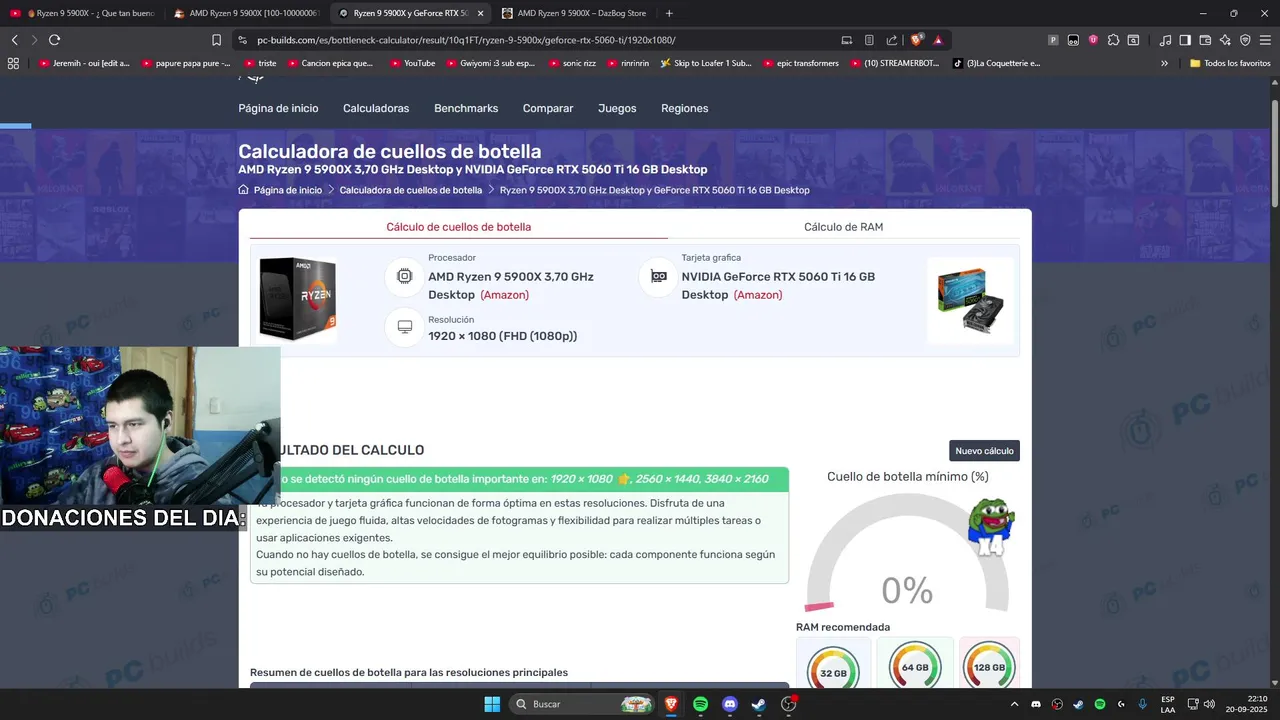Open the Brave Wallet icon

pos(1205,40)
